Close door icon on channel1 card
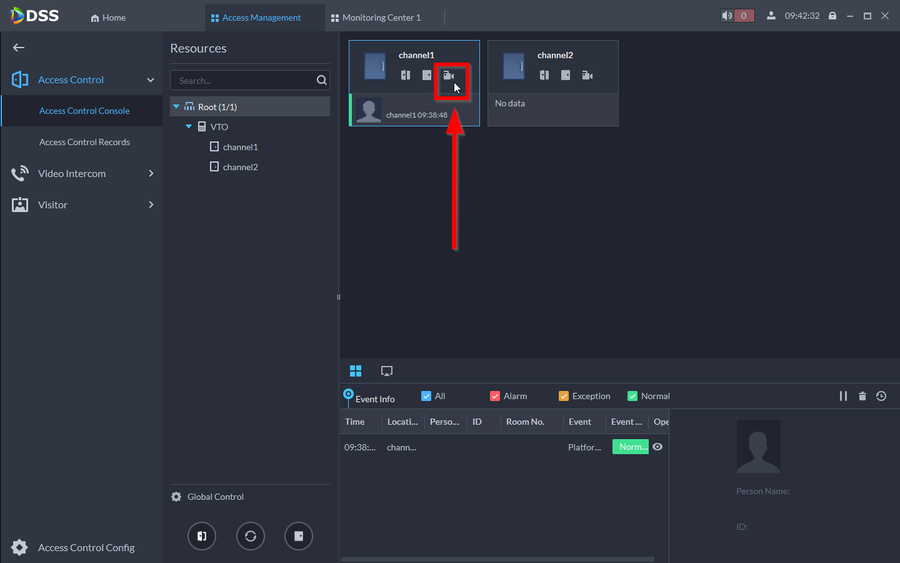The width and height of the screenshot is (900, 563). tap(426, 75)
